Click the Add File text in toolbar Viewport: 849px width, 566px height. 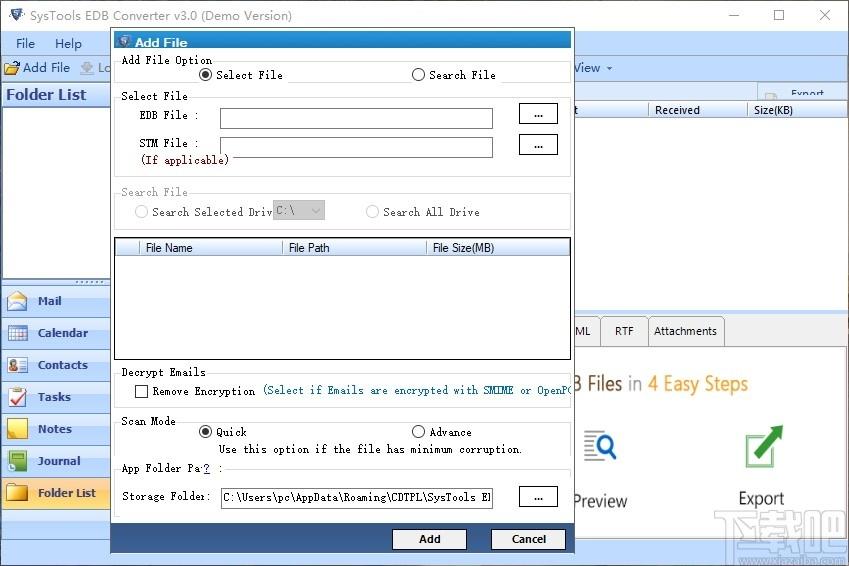(x=47, y=68)
